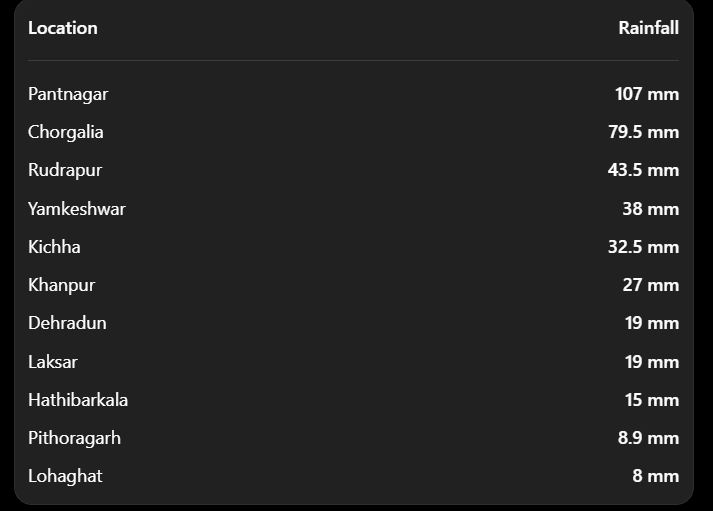The height and width of the screenshot is (511, 713).
Task: Click the Rainfall column header
Action: (x=648, y=28)
